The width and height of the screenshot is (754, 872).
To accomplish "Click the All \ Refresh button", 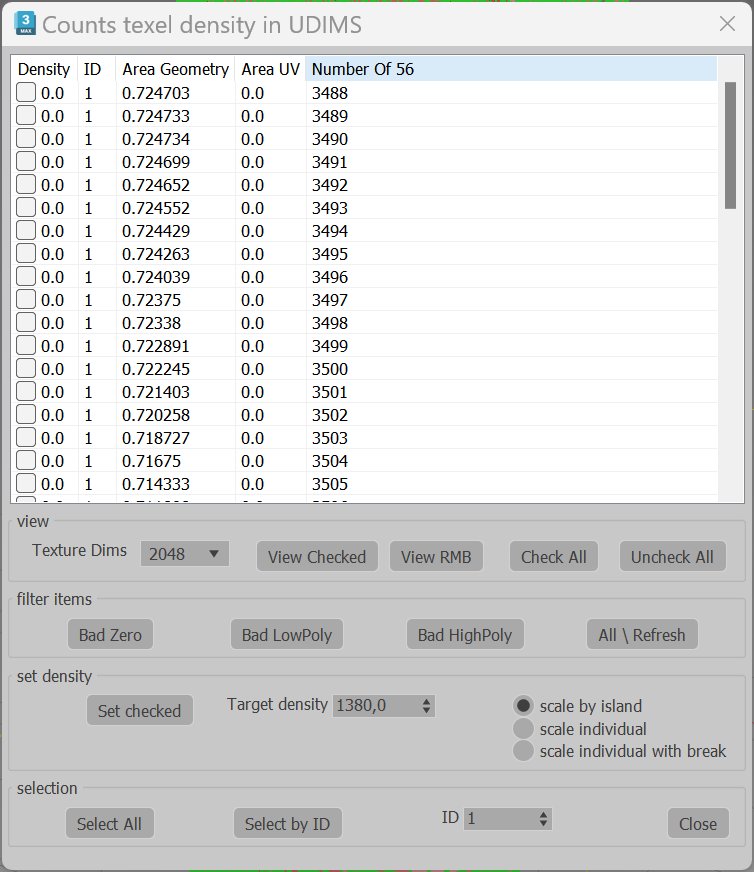I will pos(642,635).
